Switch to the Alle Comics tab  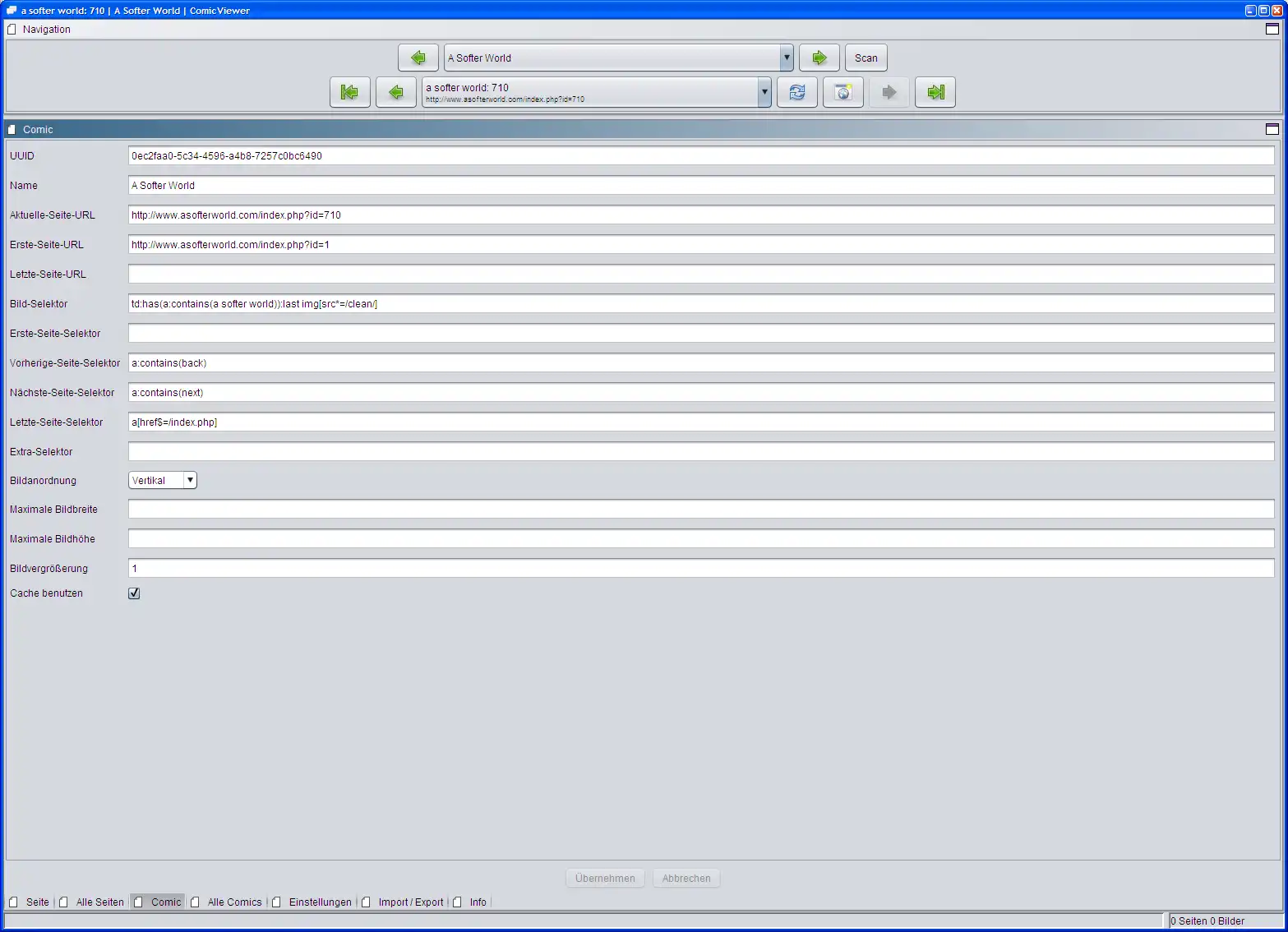tap(227, 902)
